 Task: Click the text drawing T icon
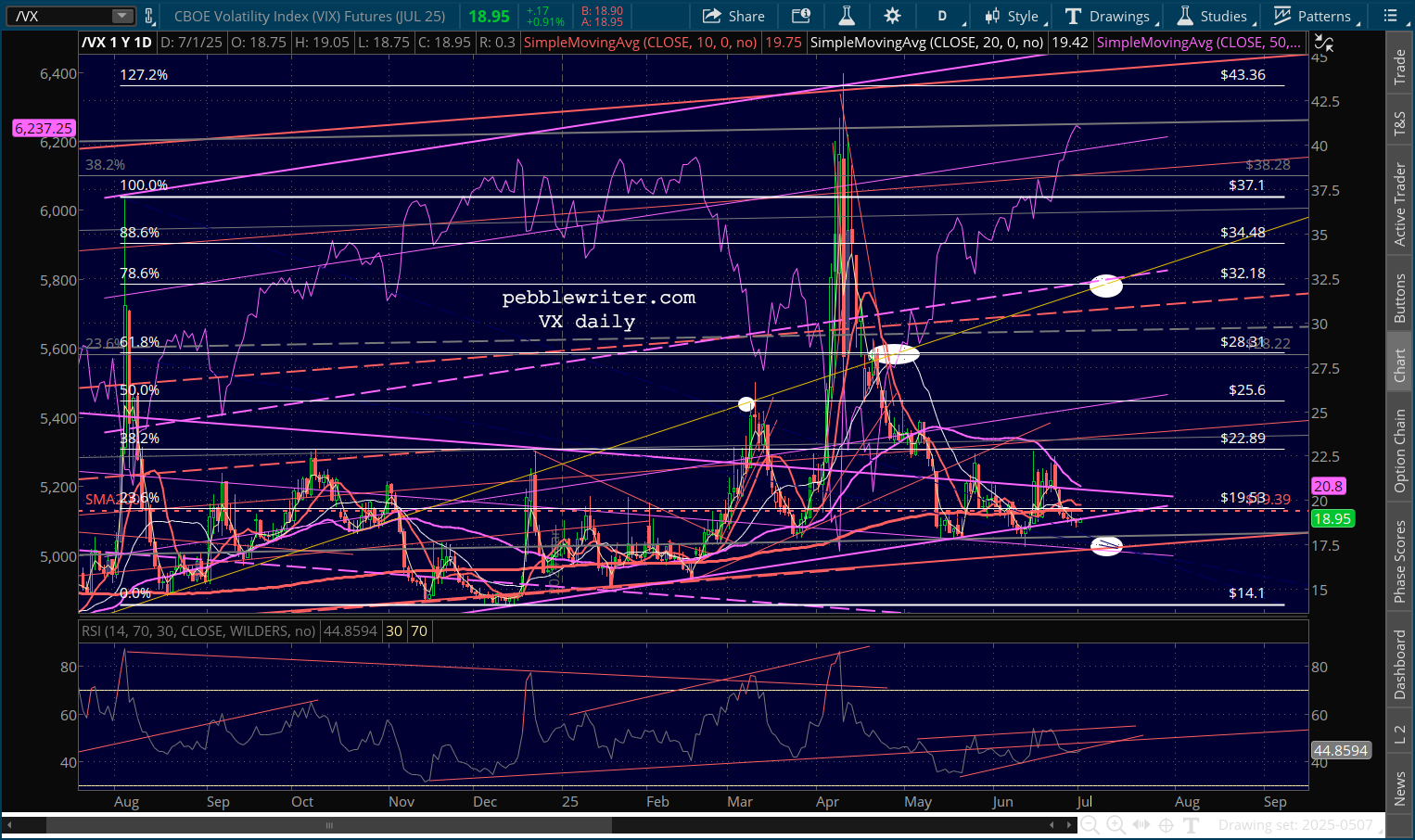point(1192,824)
